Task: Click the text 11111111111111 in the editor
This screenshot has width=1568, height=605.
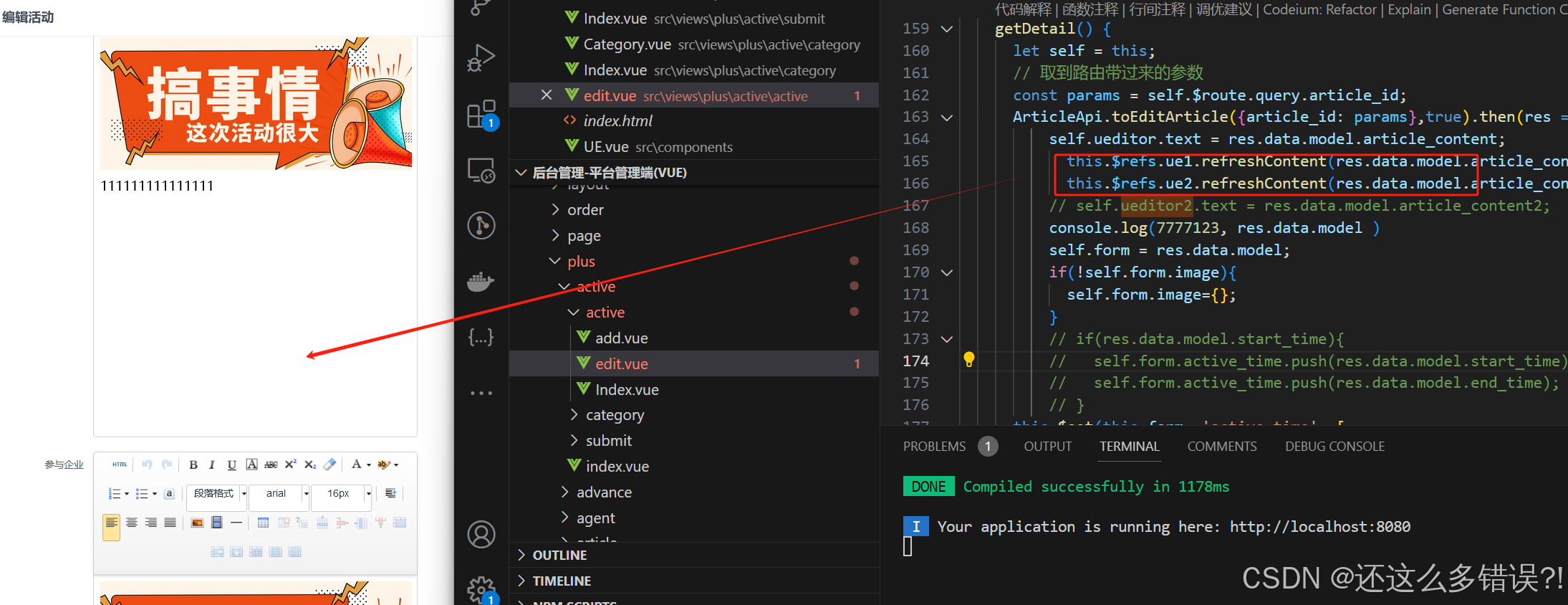Action: [x=157, y=186]
